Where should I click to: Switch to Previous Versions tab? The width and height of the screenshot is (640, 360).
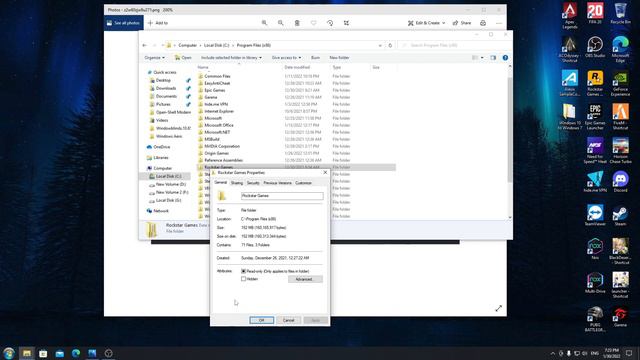point(278,183)
